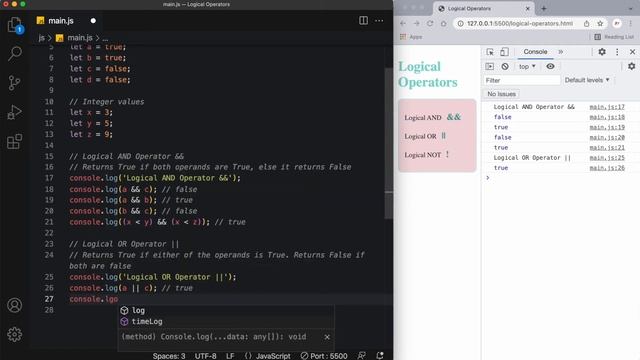Toggle the device toolbar in DevTools

click(504, 52)
